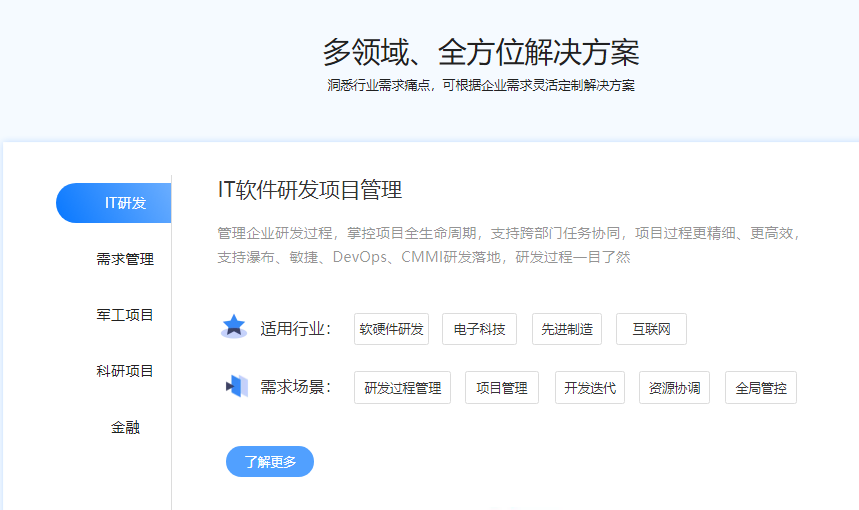859x510 pixels.
Task: Open the 军工项目 tab
Action: [x=125, y=315]
